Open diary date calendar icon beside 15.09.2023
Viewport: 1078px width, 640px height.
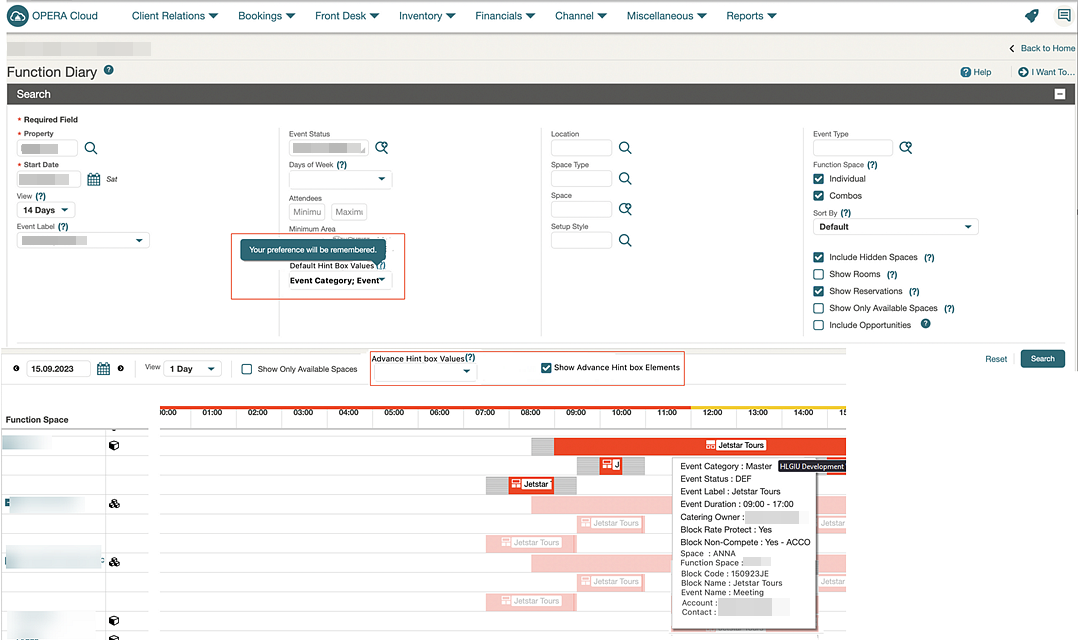[x=103, y=368]
